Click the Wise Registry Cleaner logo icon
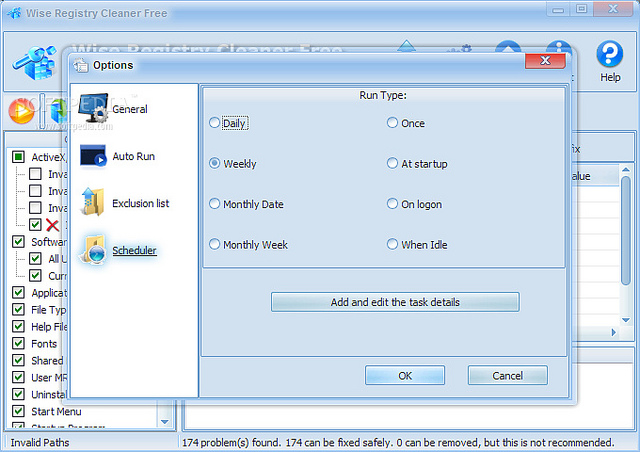 (x=37, y=63)
